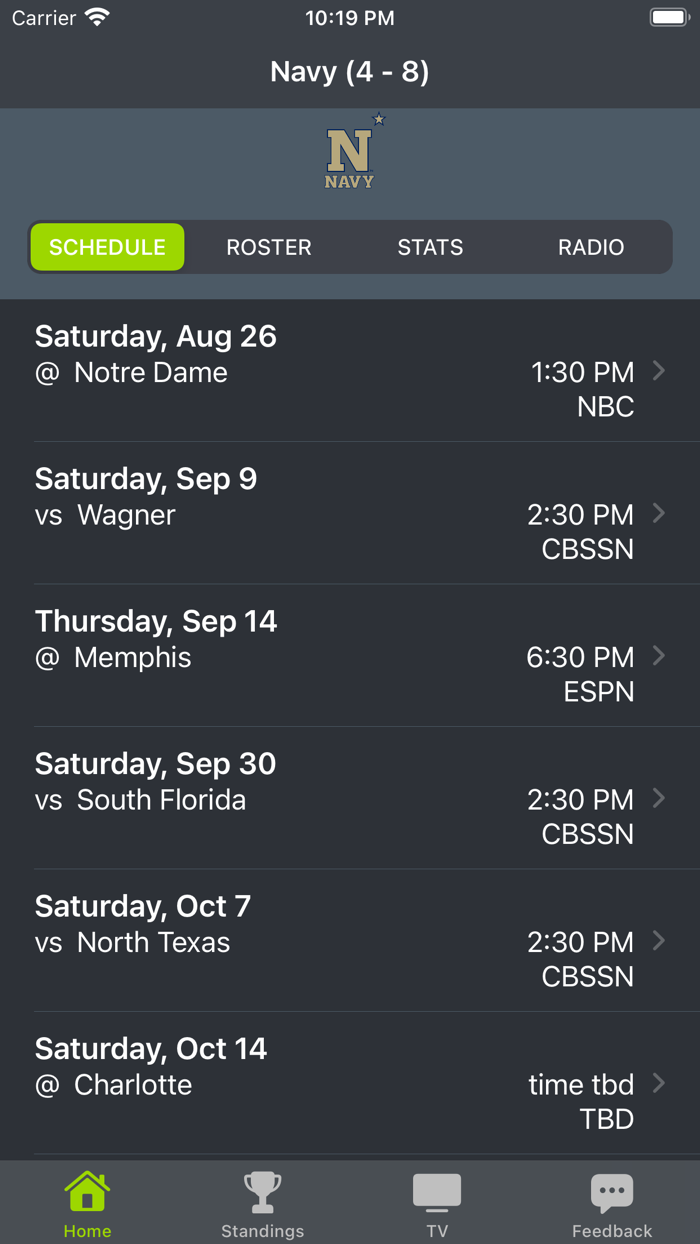The width and height of the screenshot is (700, 1244).
Task: Select the SCHEDULE segment
Action: (x=107, y=247)
